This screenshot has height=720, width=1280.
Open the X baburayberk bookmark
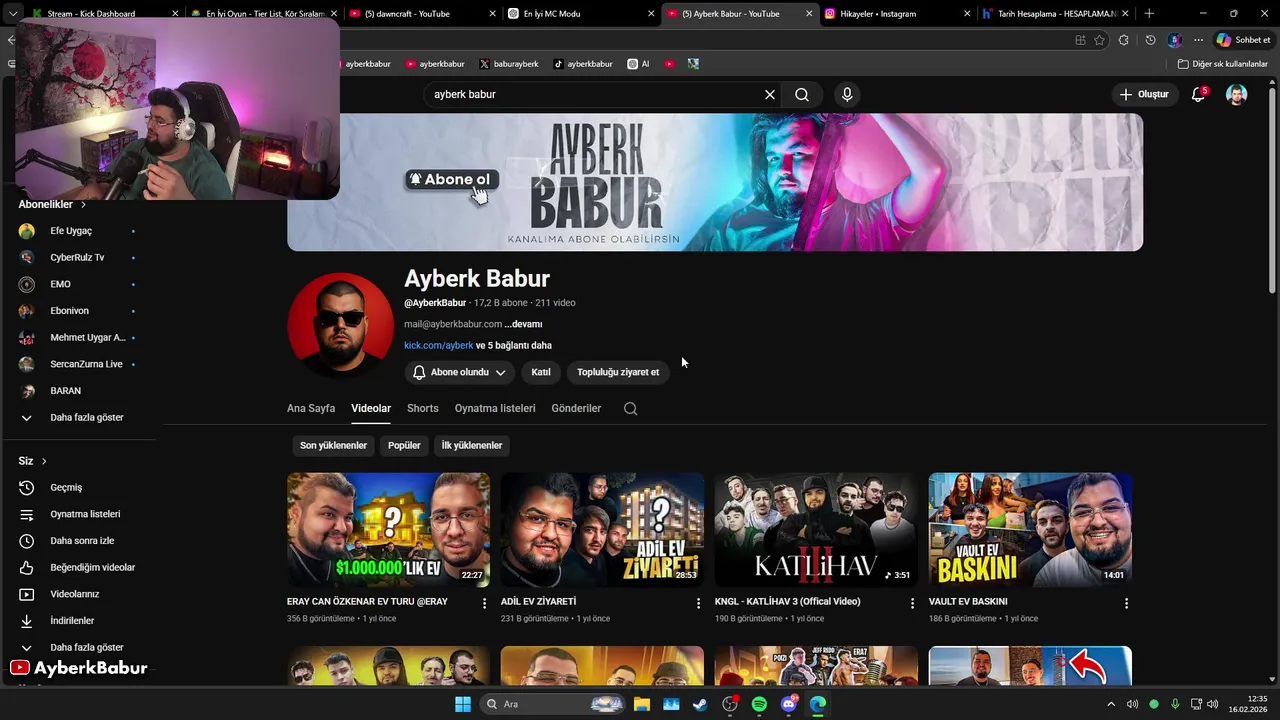(509, 63)
